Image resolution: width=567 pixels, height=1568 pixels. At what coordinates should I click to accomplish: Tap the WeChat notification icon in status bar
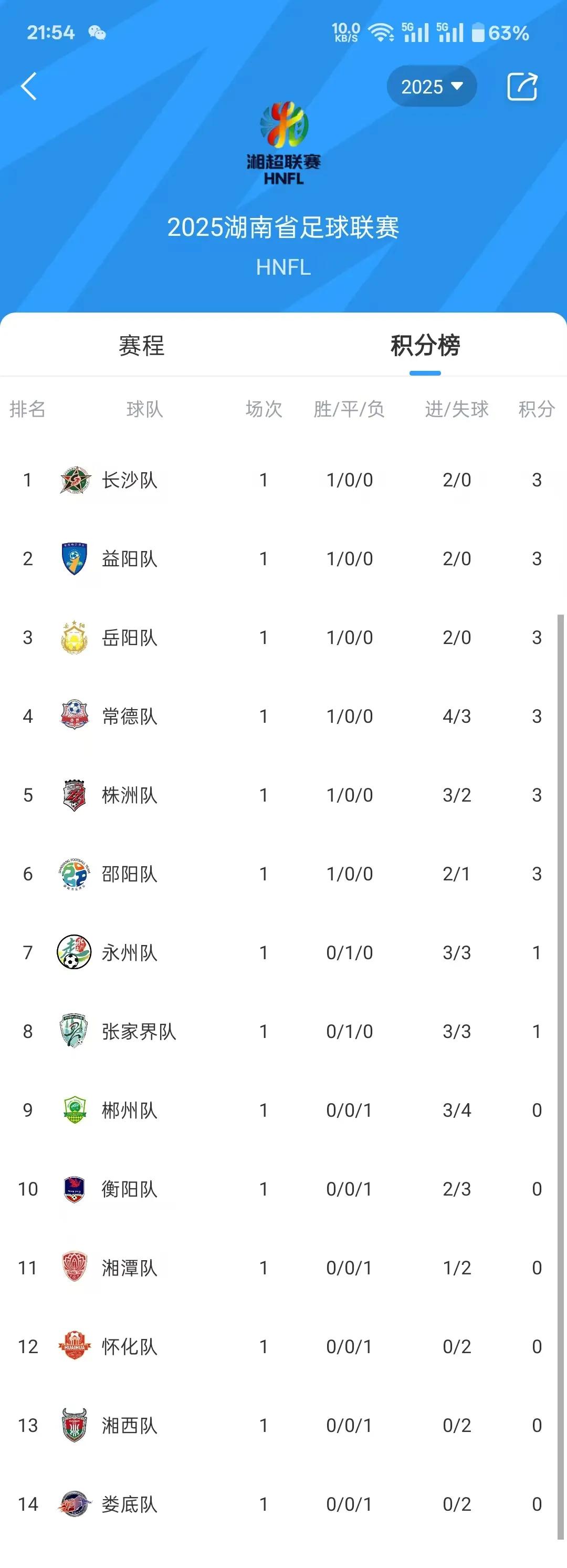(97, 32)
